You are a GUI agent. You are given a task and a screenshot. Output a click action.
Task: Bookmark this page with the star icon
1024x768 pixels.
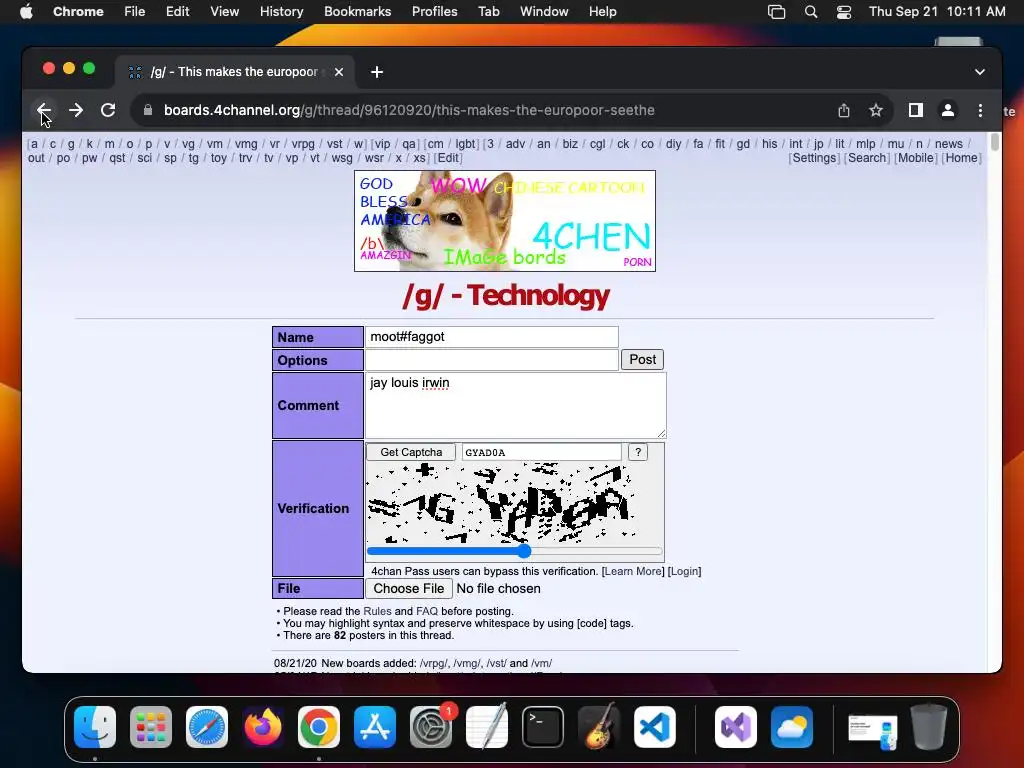pyautogui.click(x=876, y=110)
